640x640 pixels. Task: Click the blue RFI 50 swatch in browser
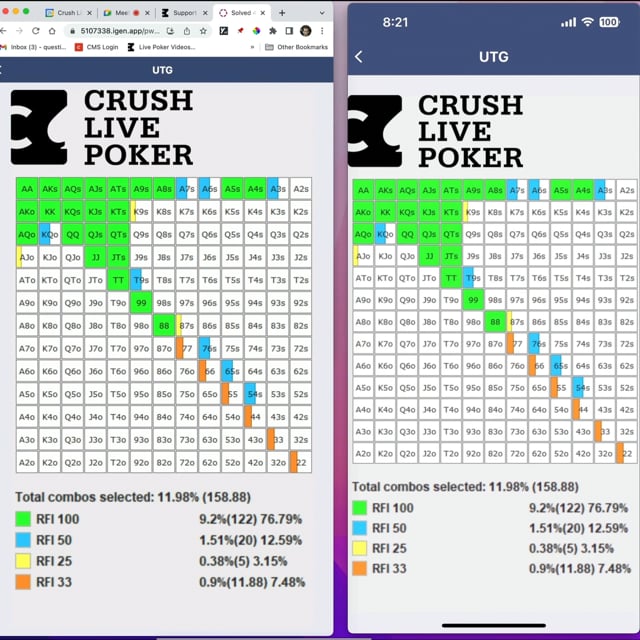(x=23, y=540)
